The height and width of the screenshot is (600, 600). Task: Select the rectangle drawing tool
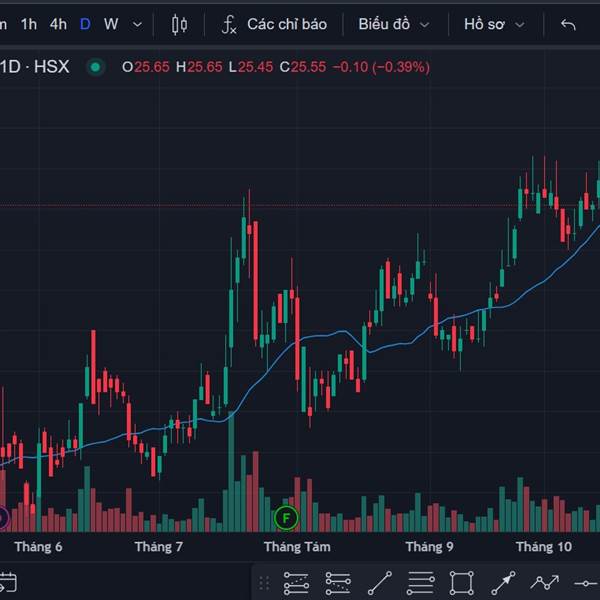click(x=462, y=583)
